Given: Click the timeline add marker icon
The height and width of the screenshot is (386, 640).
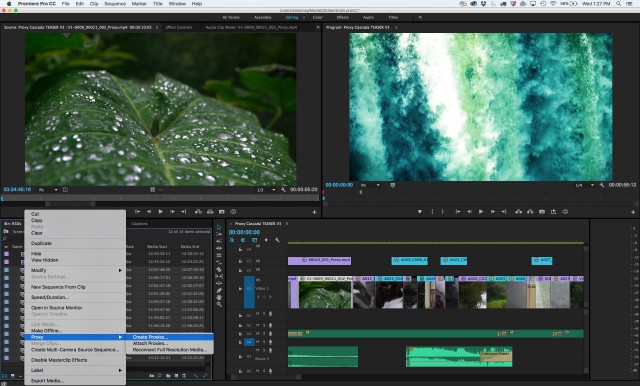Looking at the screenshot, I should pyautogui.click(x=266, y=240).
